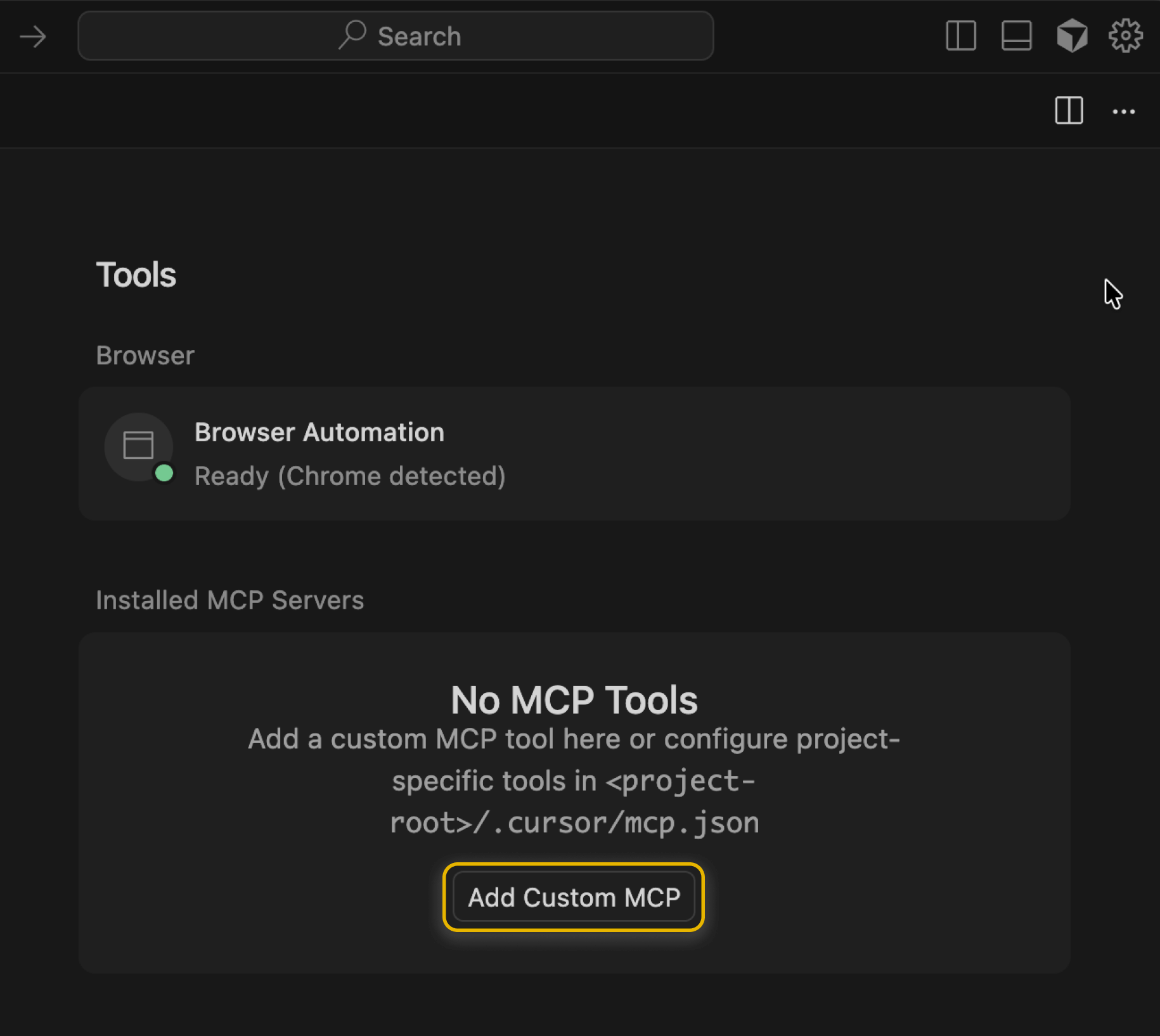Click the split panel icon above the Tools pane

[1069, 112]
